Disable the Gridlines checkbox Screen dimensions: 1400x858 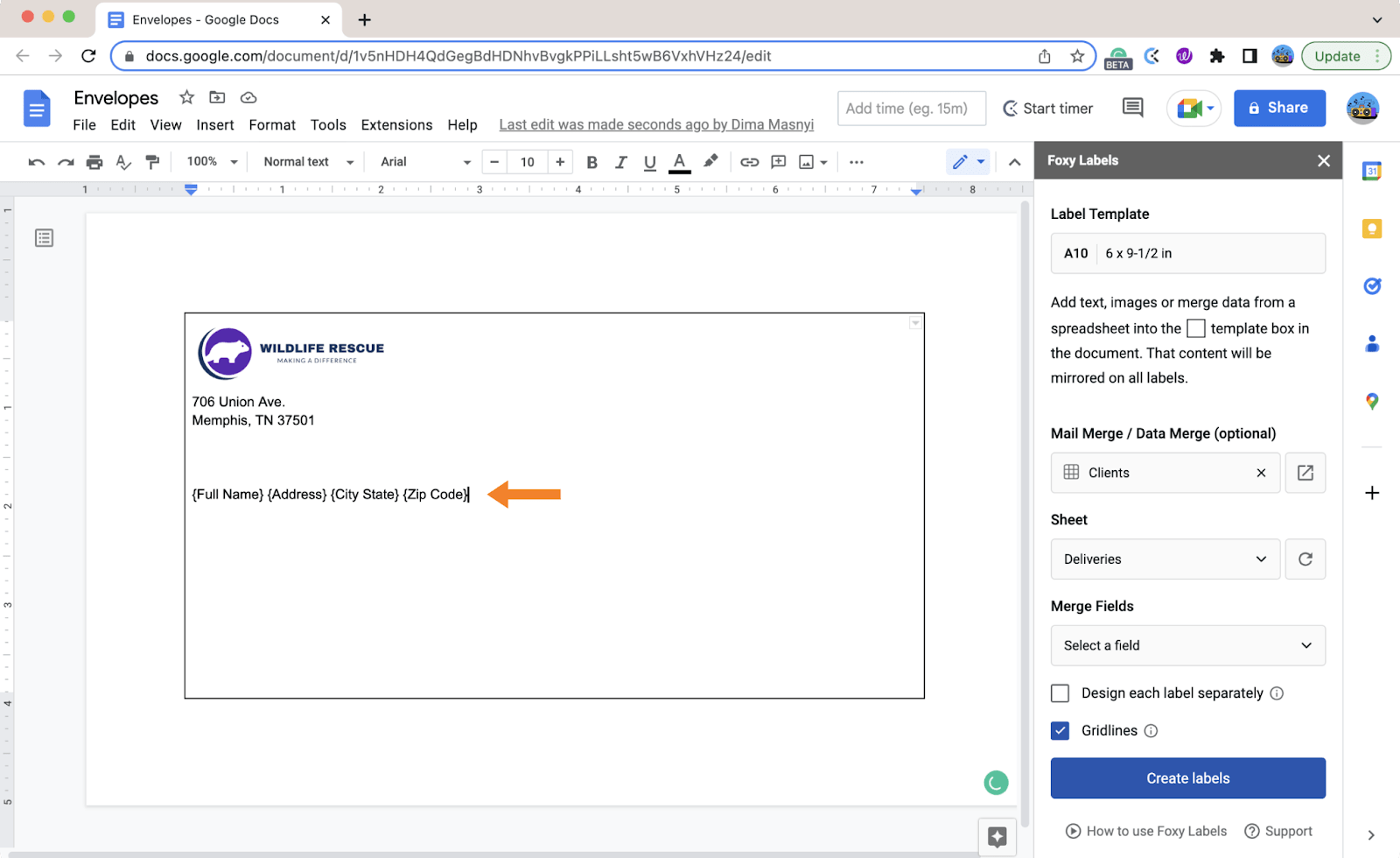point(1060,730)
